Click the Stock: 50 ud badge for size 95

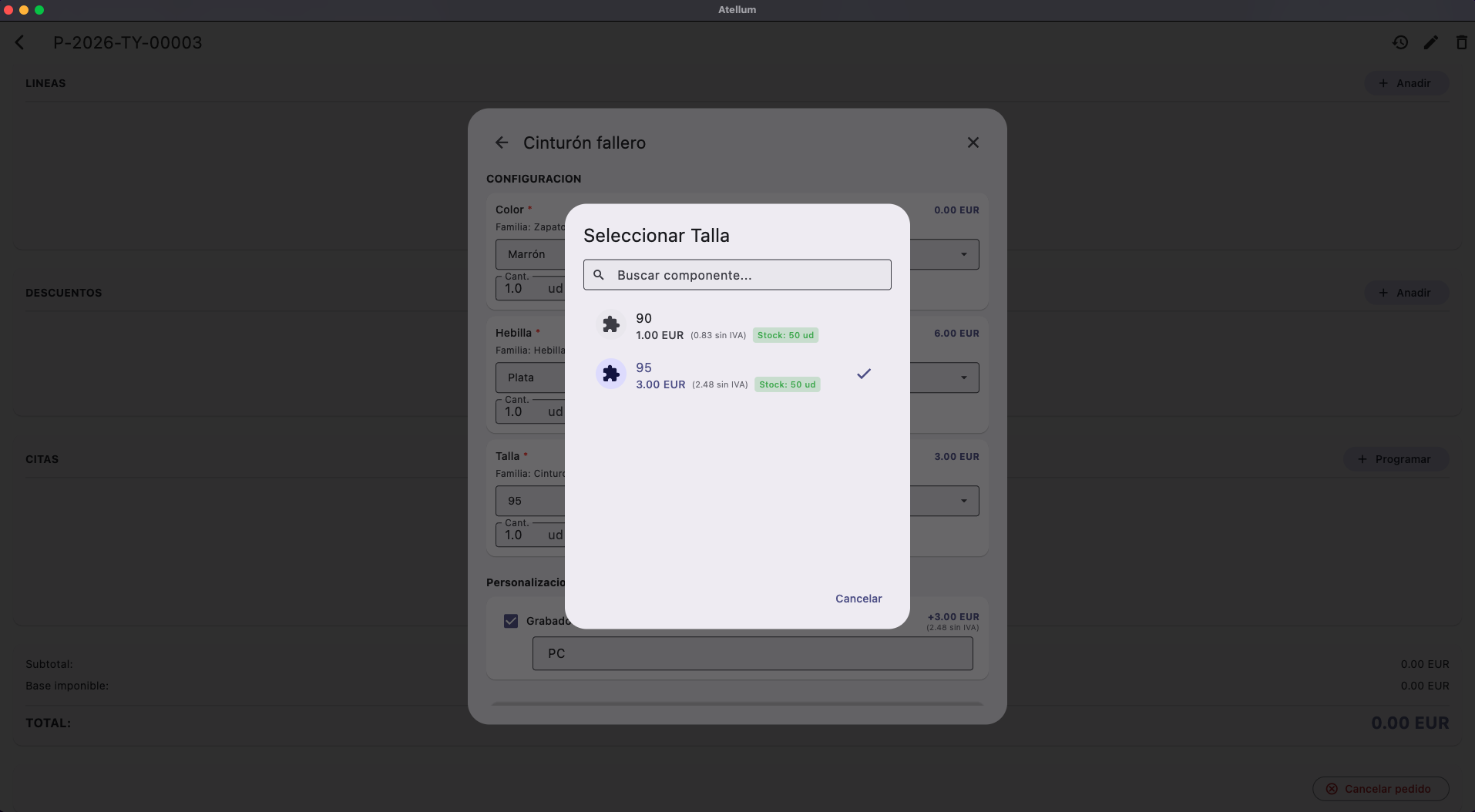click(787, 384)
